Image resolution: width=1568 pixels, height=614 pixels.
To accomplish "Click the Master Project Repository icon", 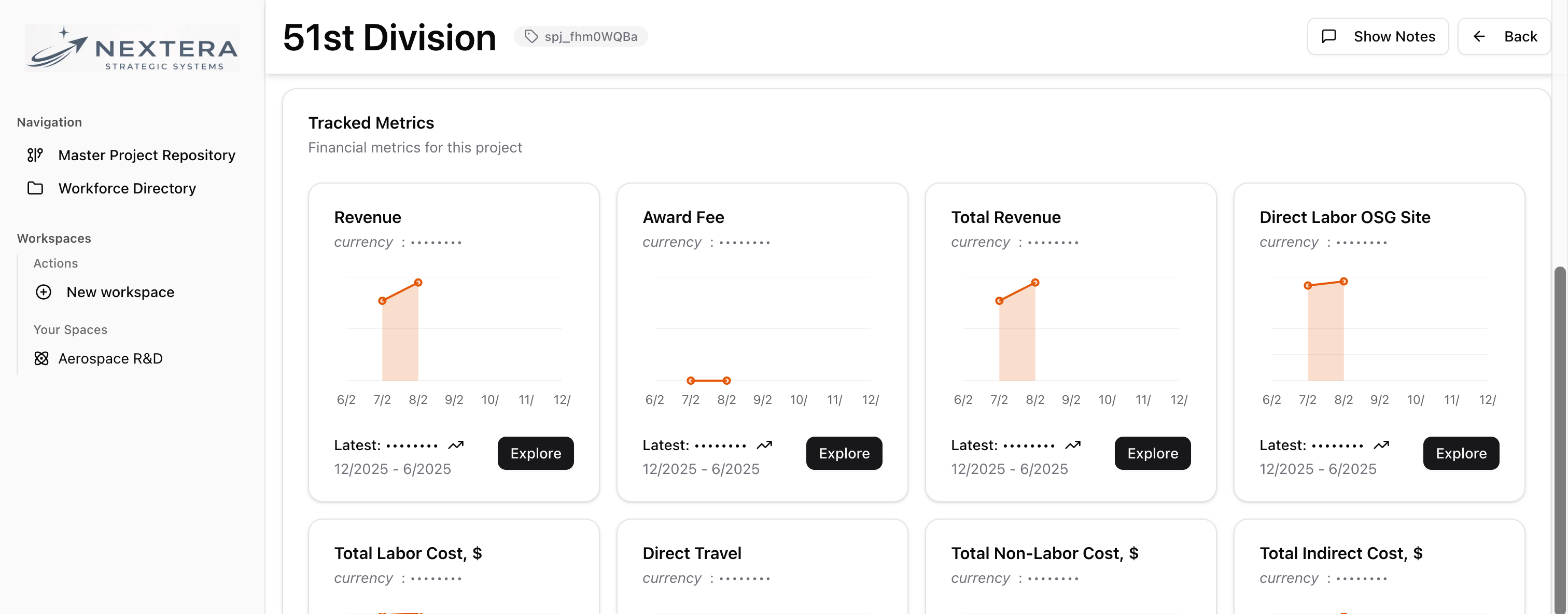I will (35, 155).
